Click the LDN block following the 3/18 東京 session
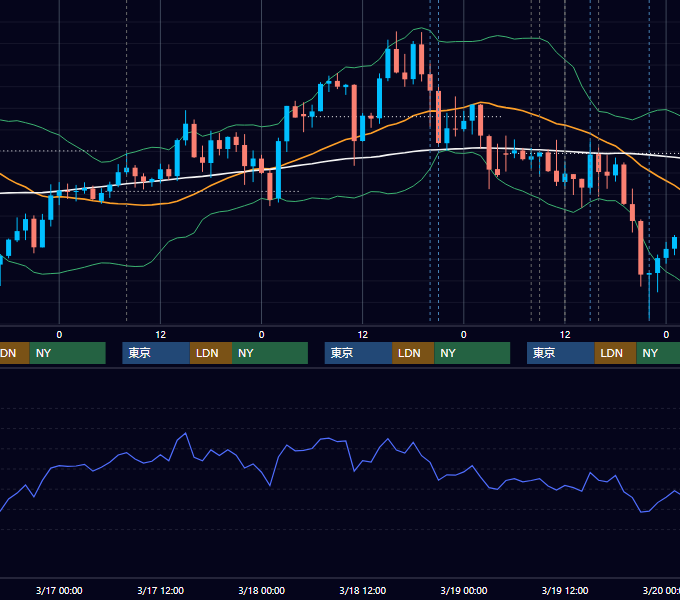This screenshot has width=680, height=600. coord(413,353)
